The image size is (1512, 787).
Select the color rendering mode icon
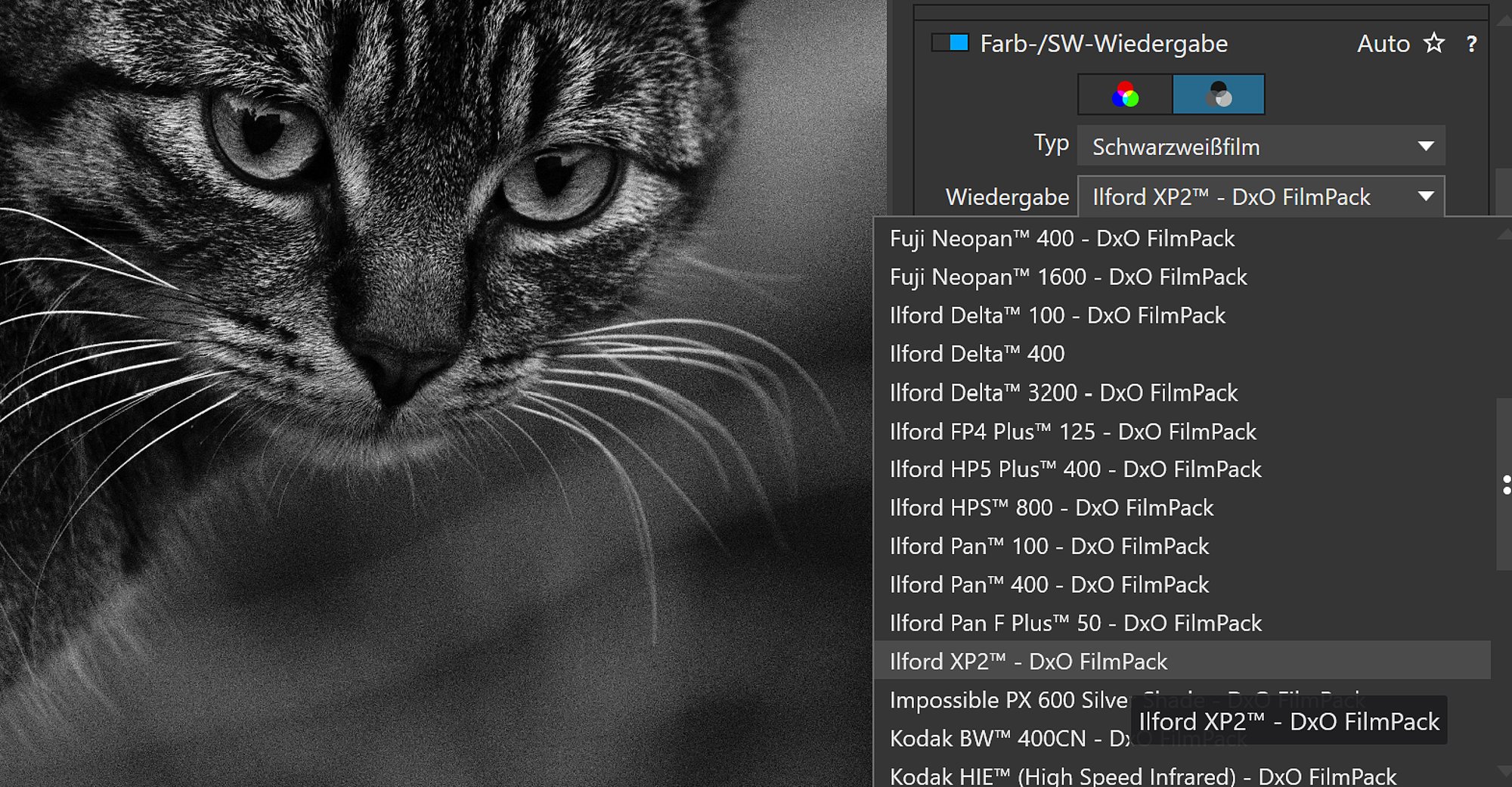click(1125, 95)
